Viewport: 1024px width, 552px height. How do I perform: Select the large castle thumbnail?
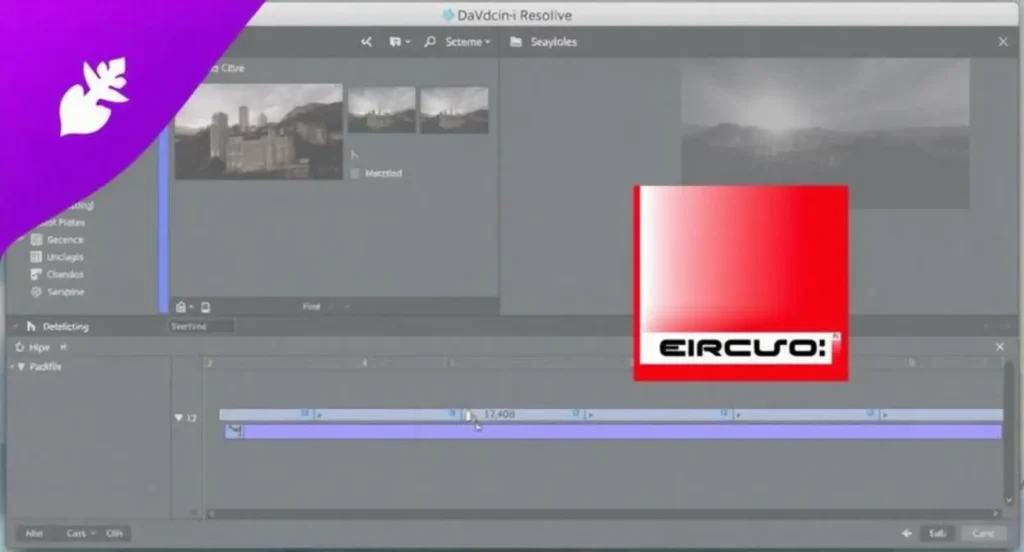coord(259,131)
